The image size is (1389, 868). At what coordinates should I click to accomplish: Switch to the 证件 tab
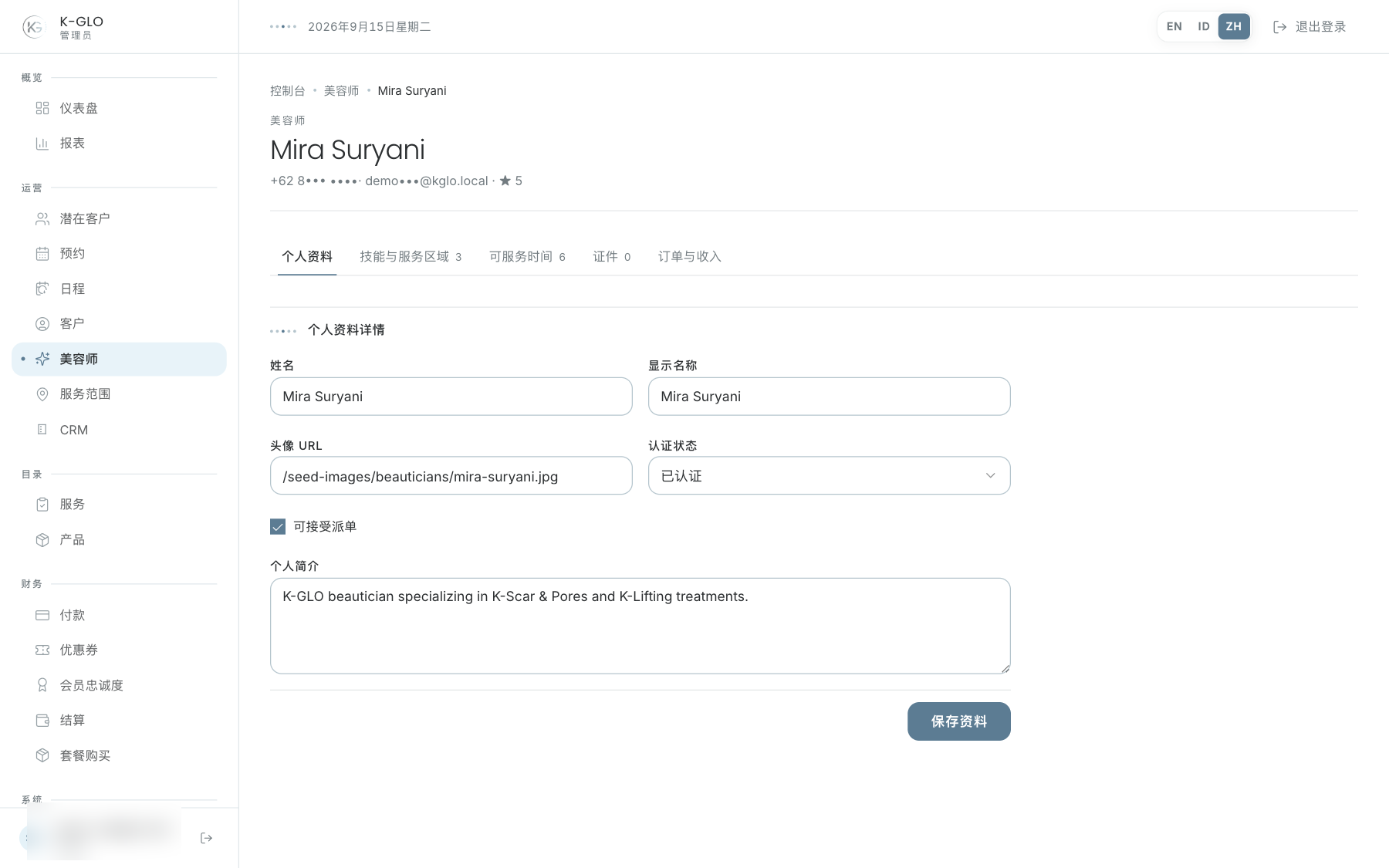click(x=611, y=257)
